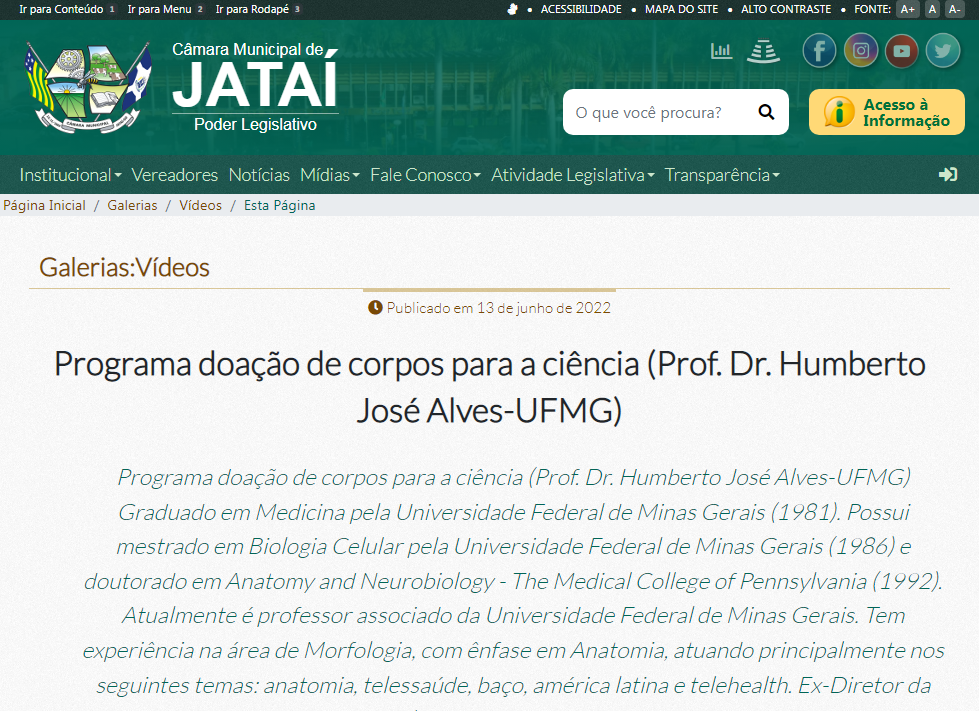The height and width of the screenshot is (711, 979).
Task: Click the bar chart statistics icon
Action: [x=721, y=51]
